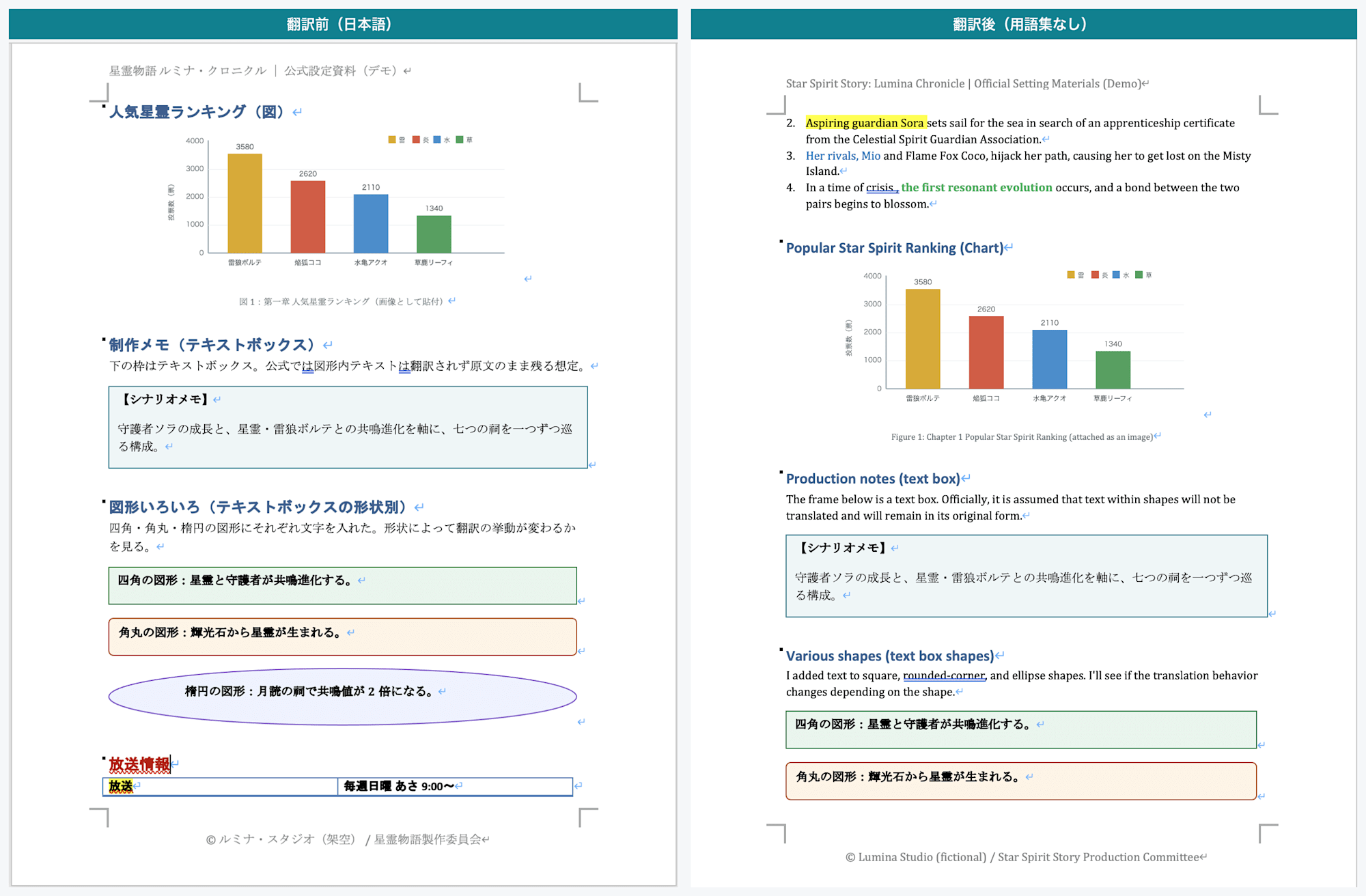This screenshot has width=1366, height=896.
Task: Click the underlined word rounded-corner
Action: coord(944,675)
